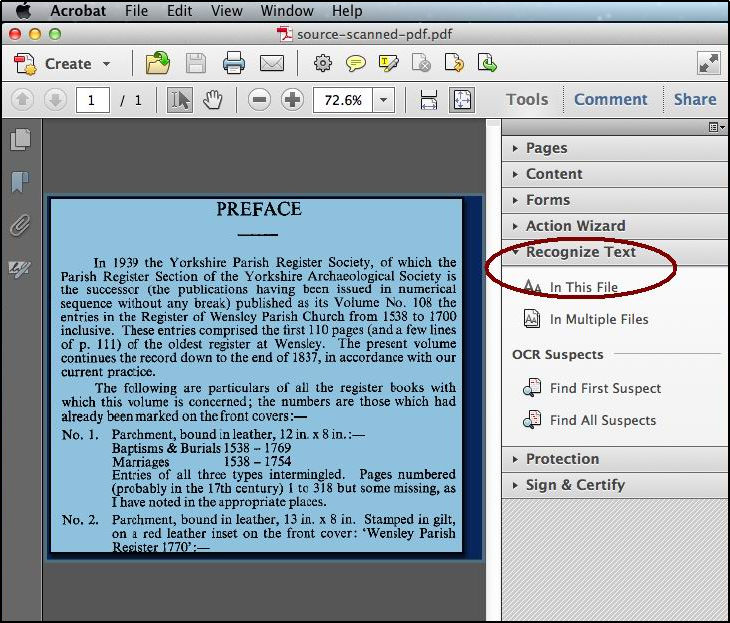Open the Comment pane
Screen dimensions: 730x623
(610, 100)
